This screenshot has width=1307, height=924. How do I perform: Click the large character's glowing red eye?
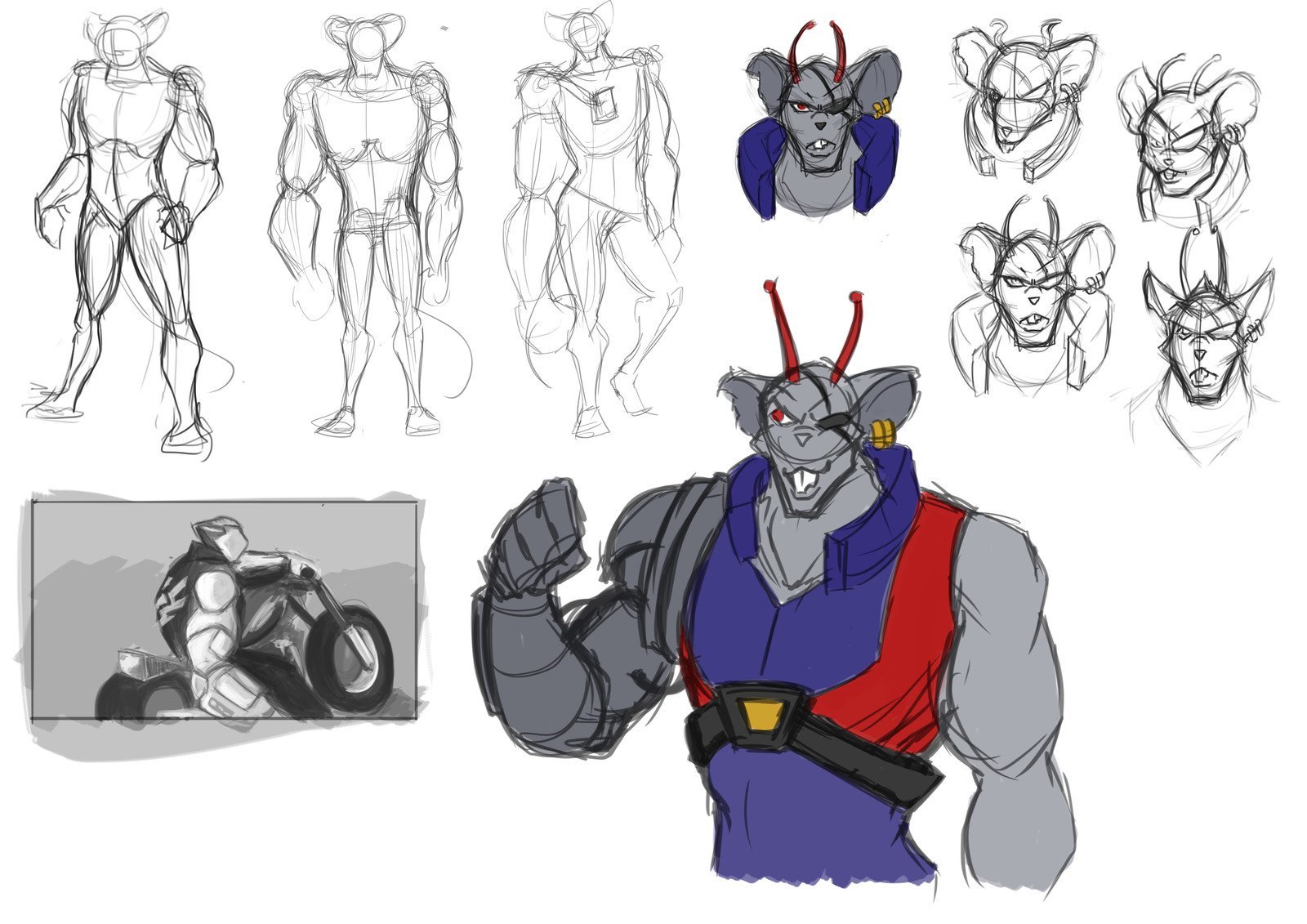pyautogui.click(x=778, y=417)
